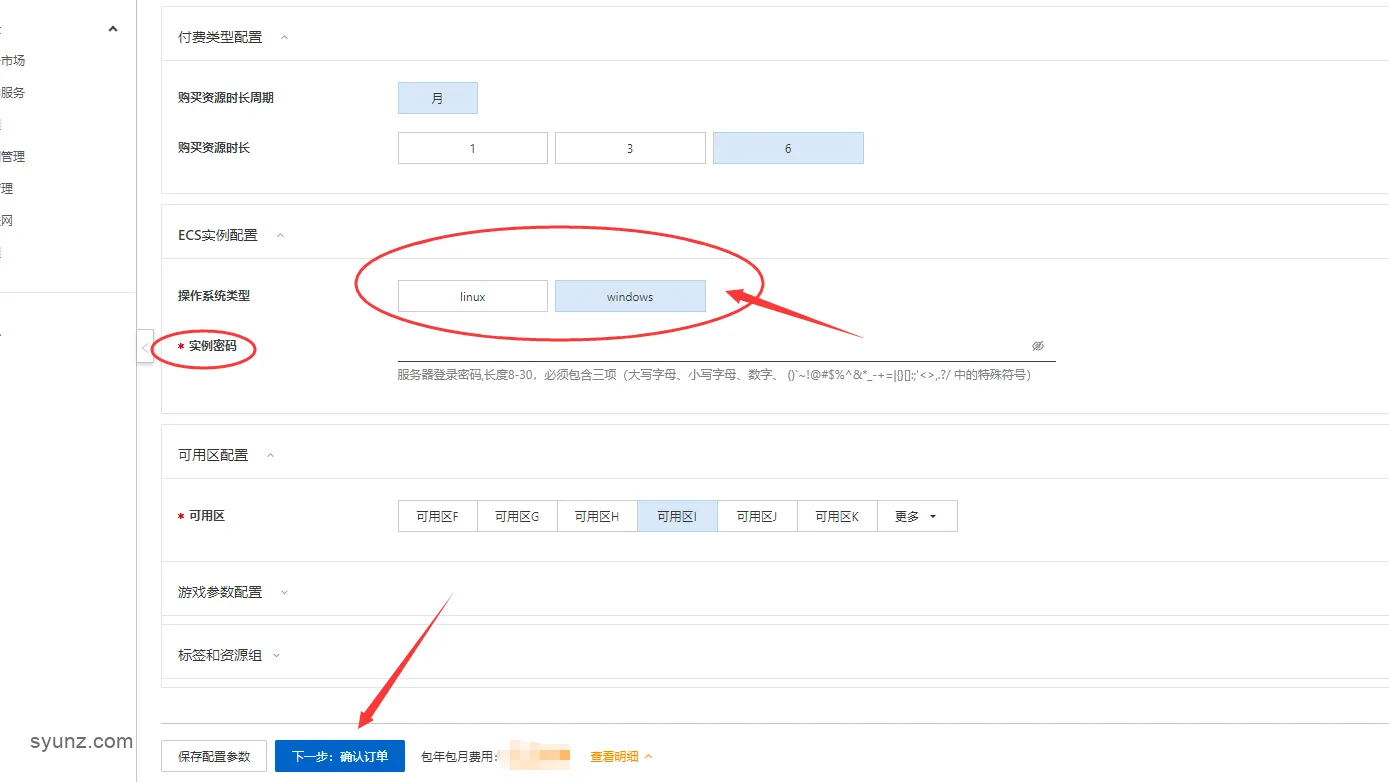The image size is (1389, 782).
Task: Expand the 标签和资源组 section
Action: [x=277, y=655]
